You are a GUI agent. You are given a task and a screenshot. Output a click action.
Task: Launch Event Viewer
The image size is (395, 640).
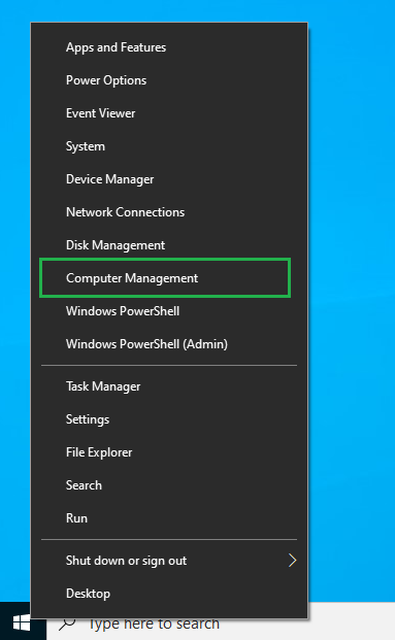(x=169, y=113)
